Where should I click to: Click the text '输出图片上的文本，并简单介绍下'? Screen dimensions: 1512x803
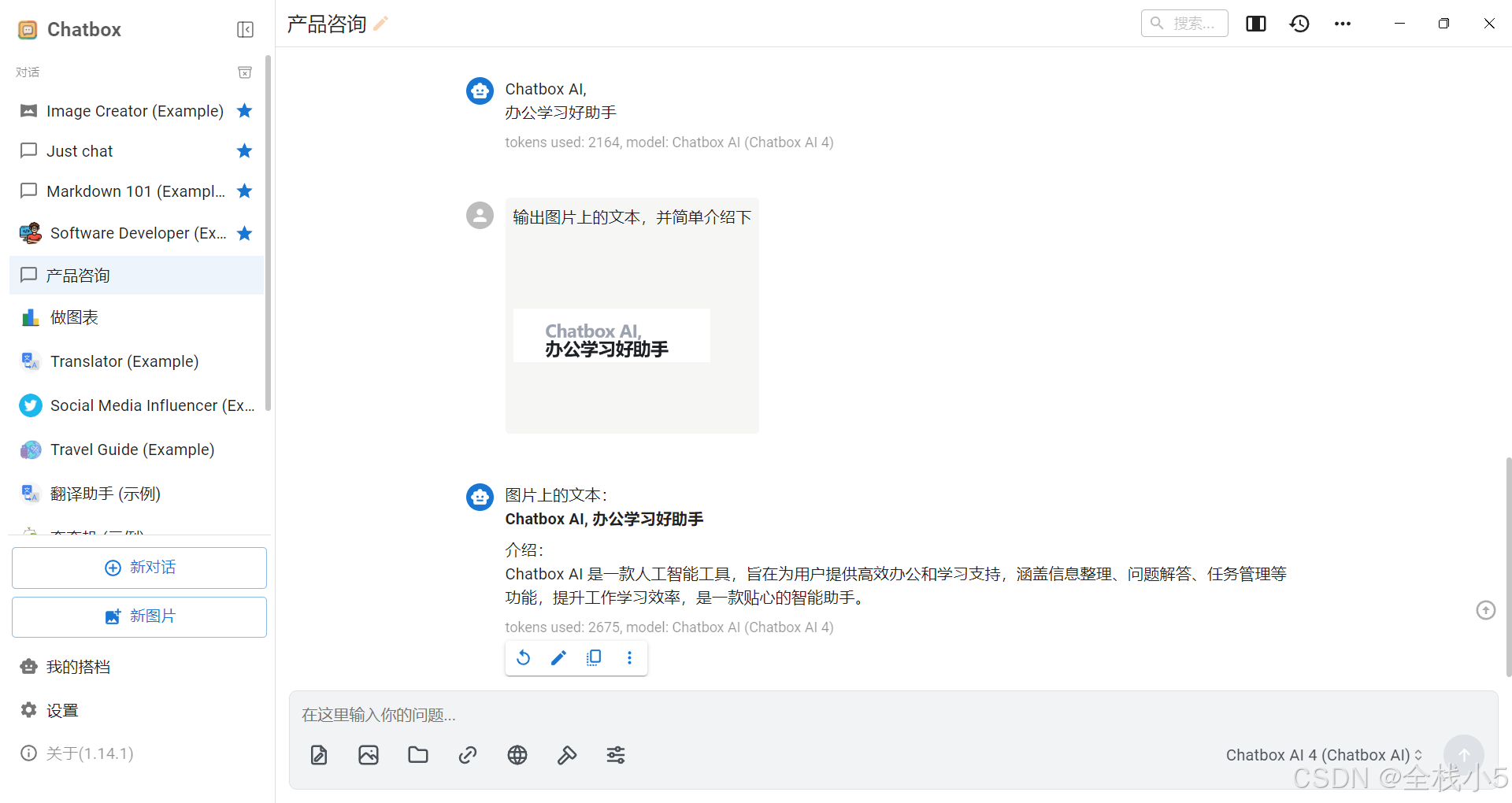[x=632, y=217]
